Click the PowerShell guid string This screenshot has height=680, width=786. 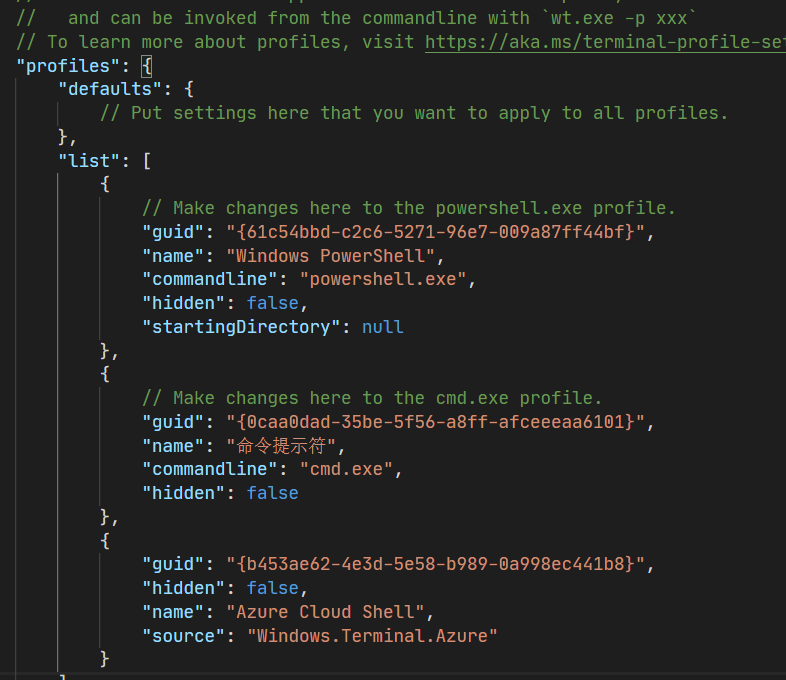[435, 232]
